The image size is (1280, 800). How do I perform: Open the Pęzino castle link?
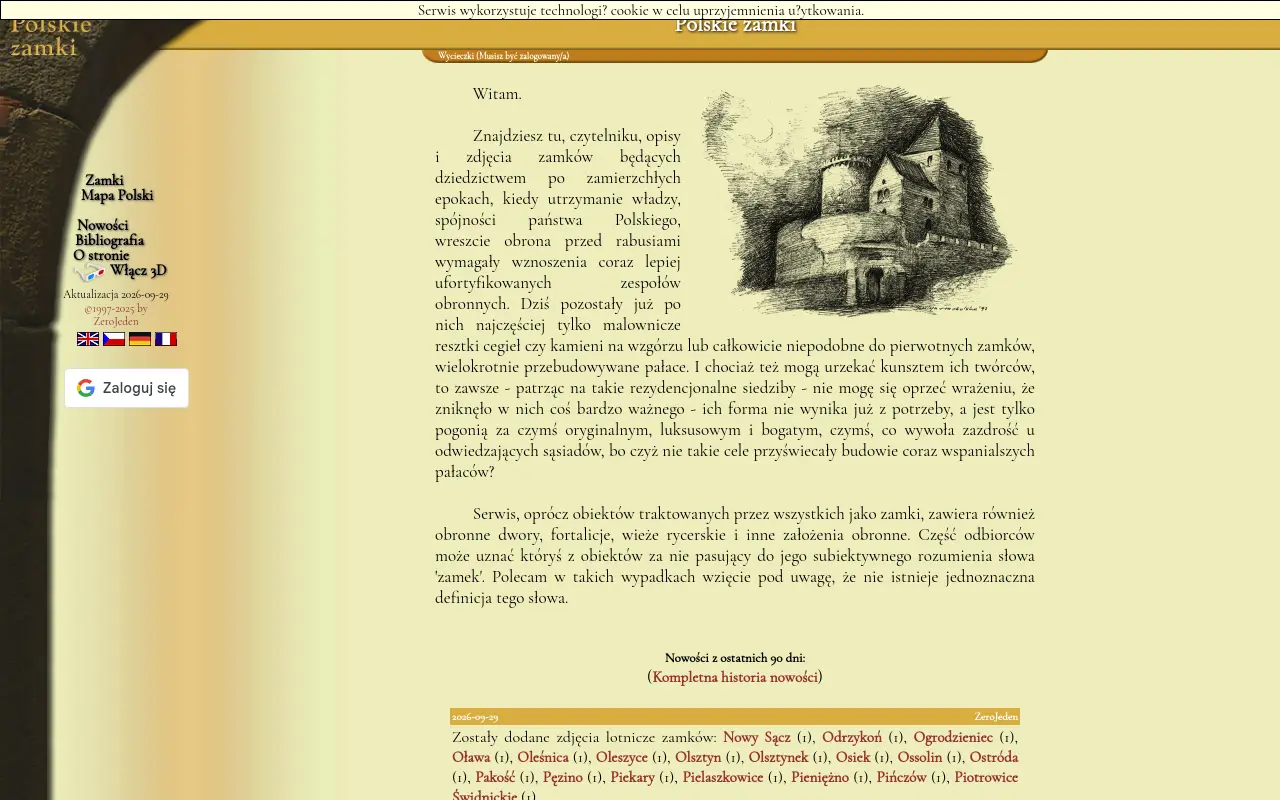tap(563, 777)
